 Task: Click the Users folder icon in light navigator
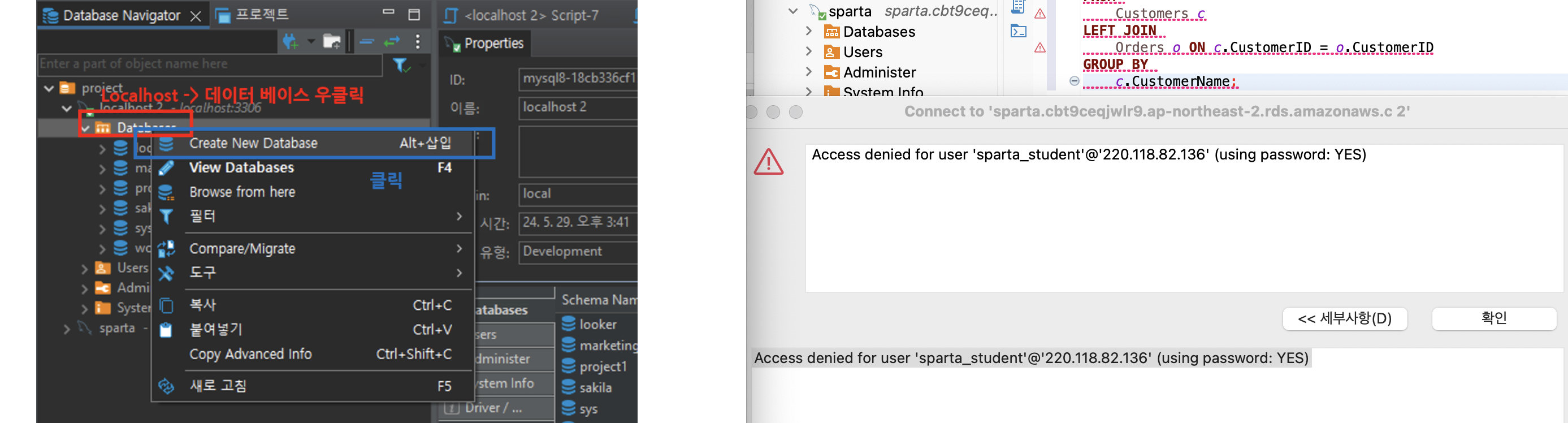tap(831, 51)
